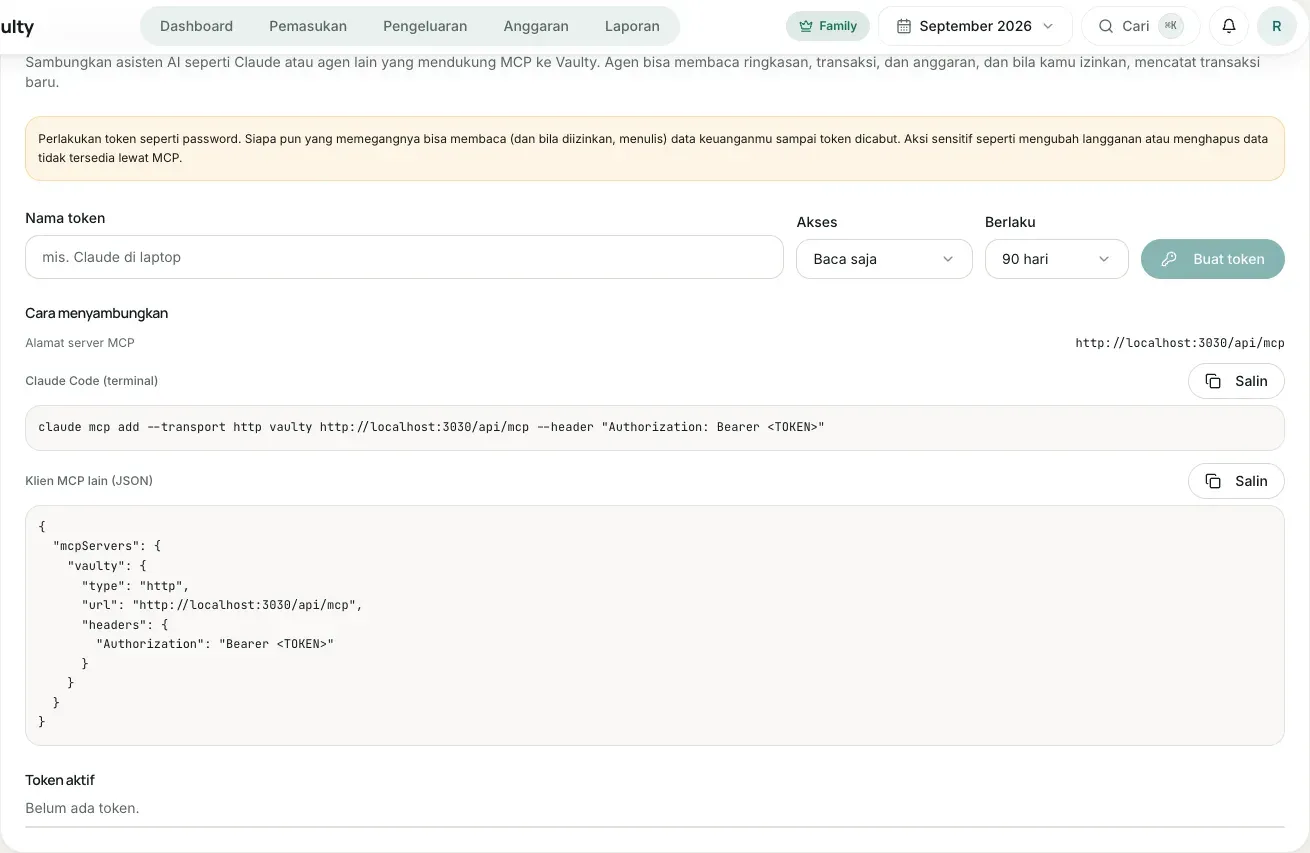
Task: Click the Nama token label
Action: click(65, 218)
